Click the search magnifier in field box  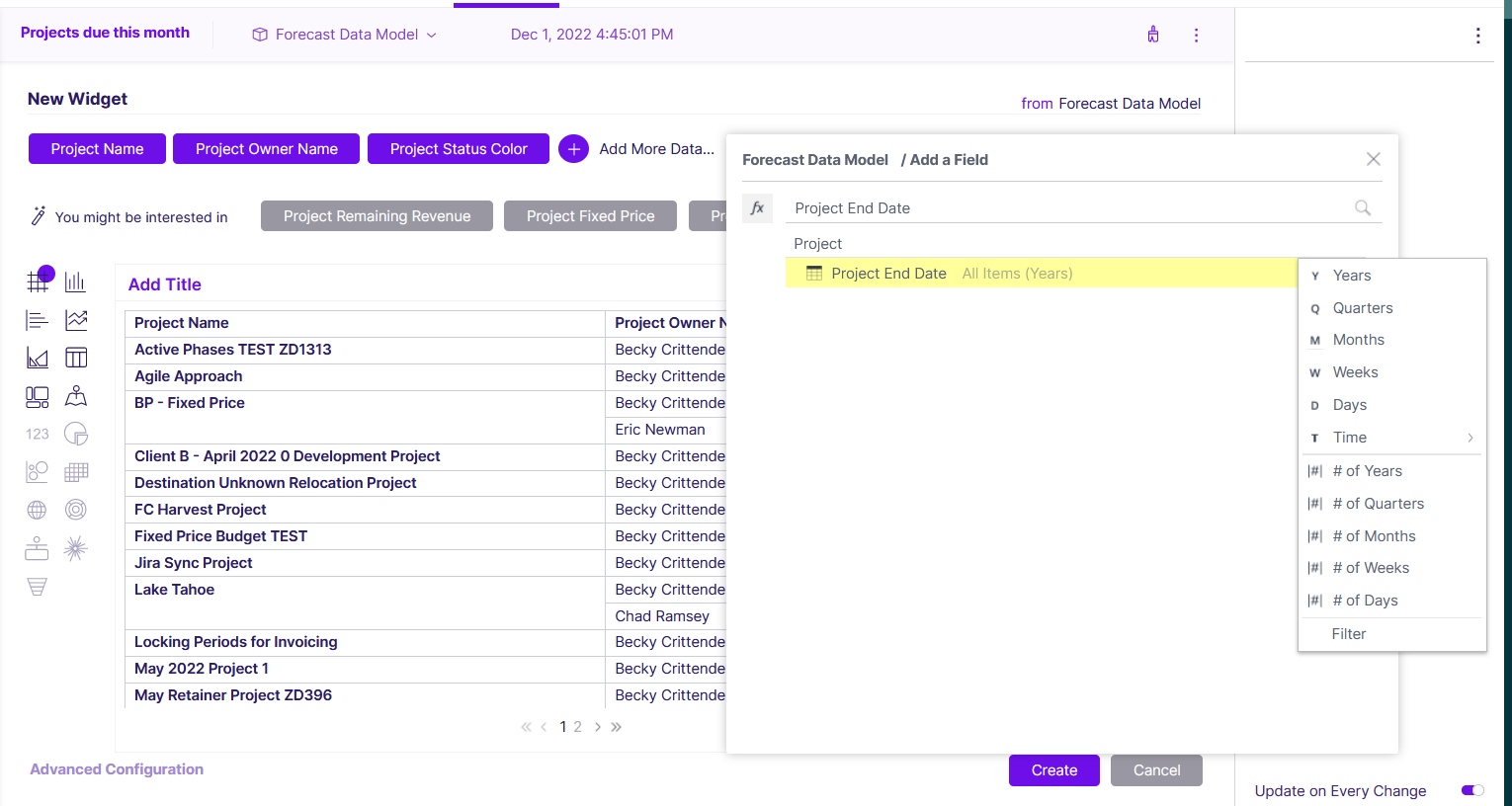pos(1363,207)
